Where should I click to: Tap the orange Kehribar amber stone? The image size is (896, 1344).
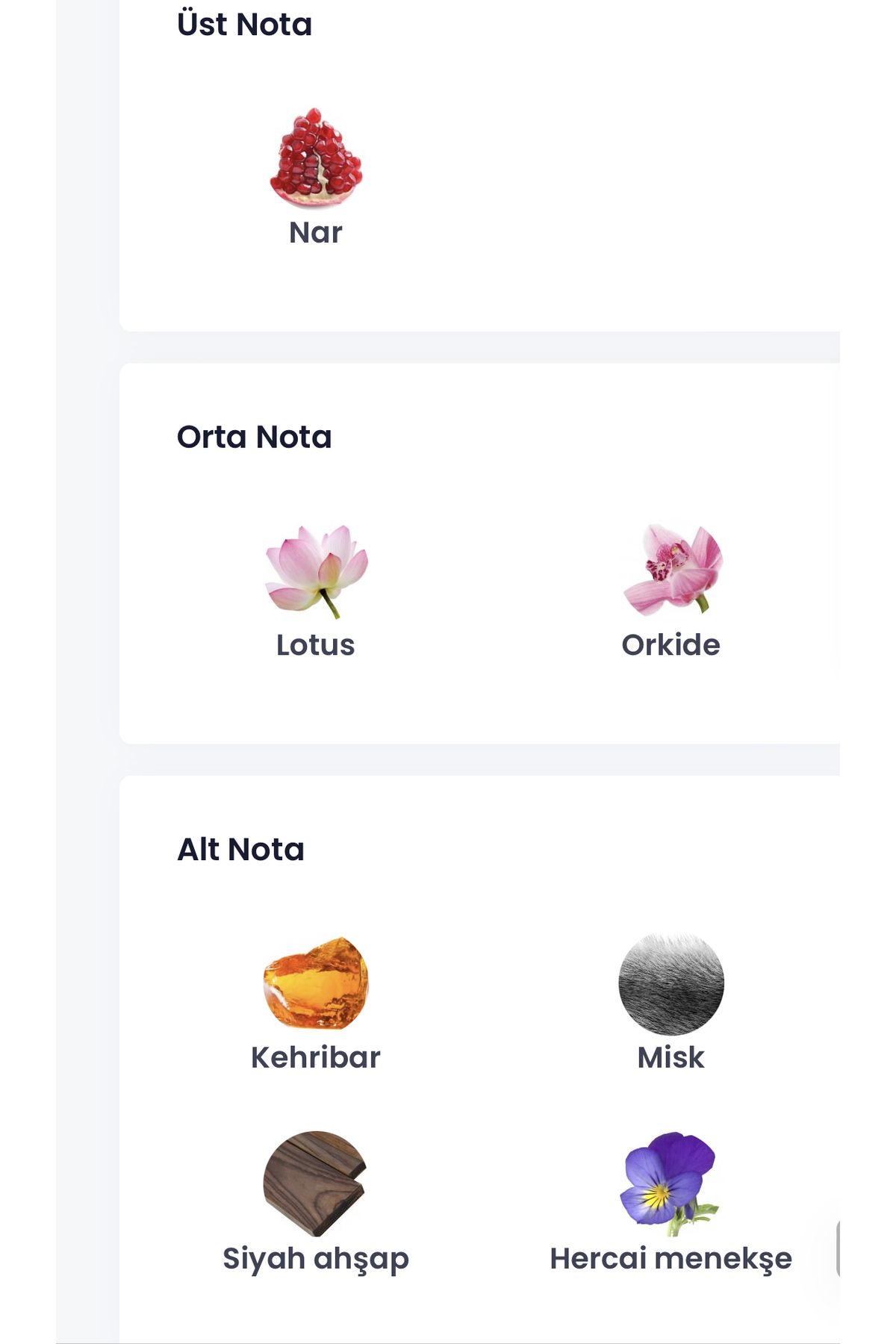pyautogui.click(x=316, y=983)
